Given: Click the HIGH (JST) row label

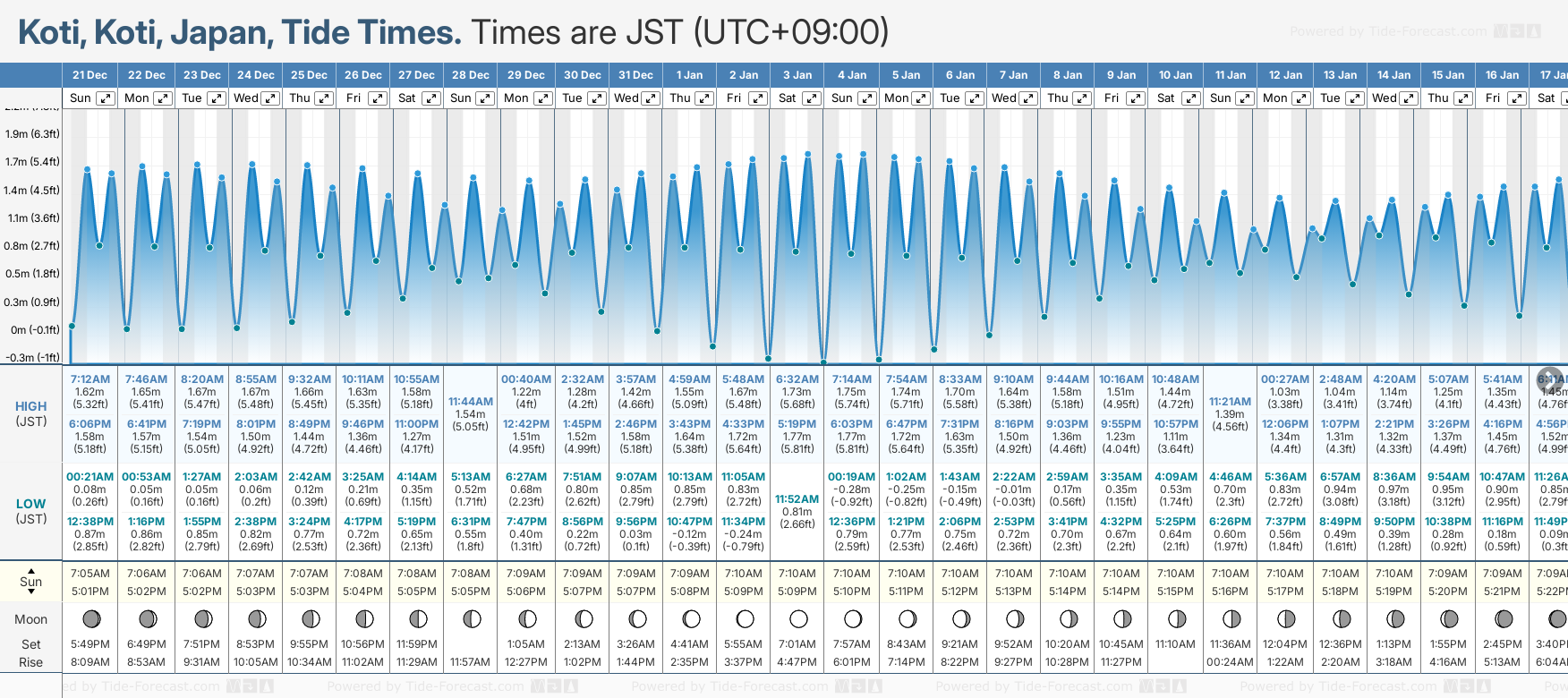Looking at the screenshot, I should pos(31,413).
